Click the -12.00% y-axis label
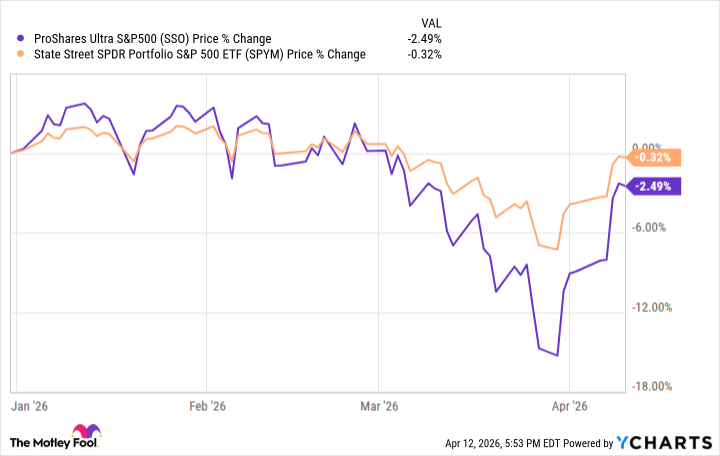This screenshot has width=720, height=456. pyautogui.click(x=652, y=307)
